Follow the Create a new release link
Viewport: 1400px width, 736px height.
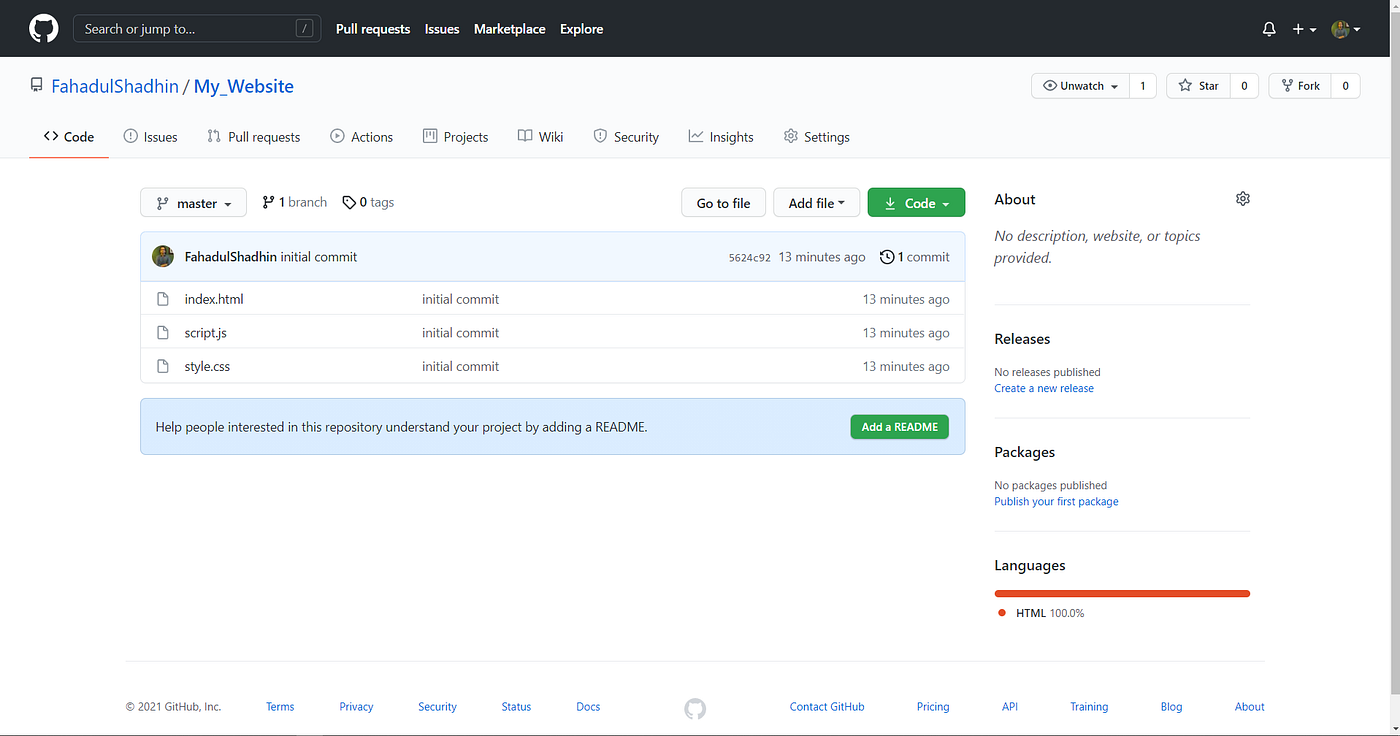1044,388
